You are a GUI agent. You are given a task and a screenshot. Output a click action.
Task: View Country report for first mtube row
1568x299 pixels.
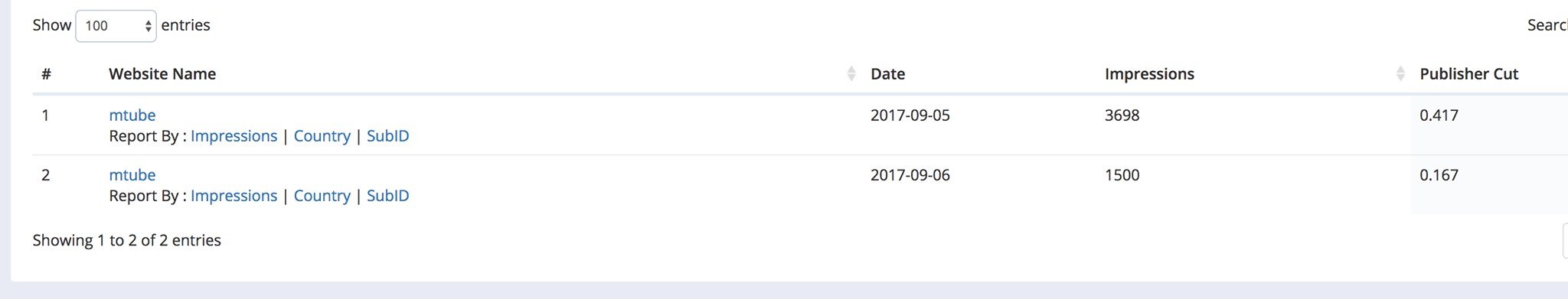pos(322,136)
